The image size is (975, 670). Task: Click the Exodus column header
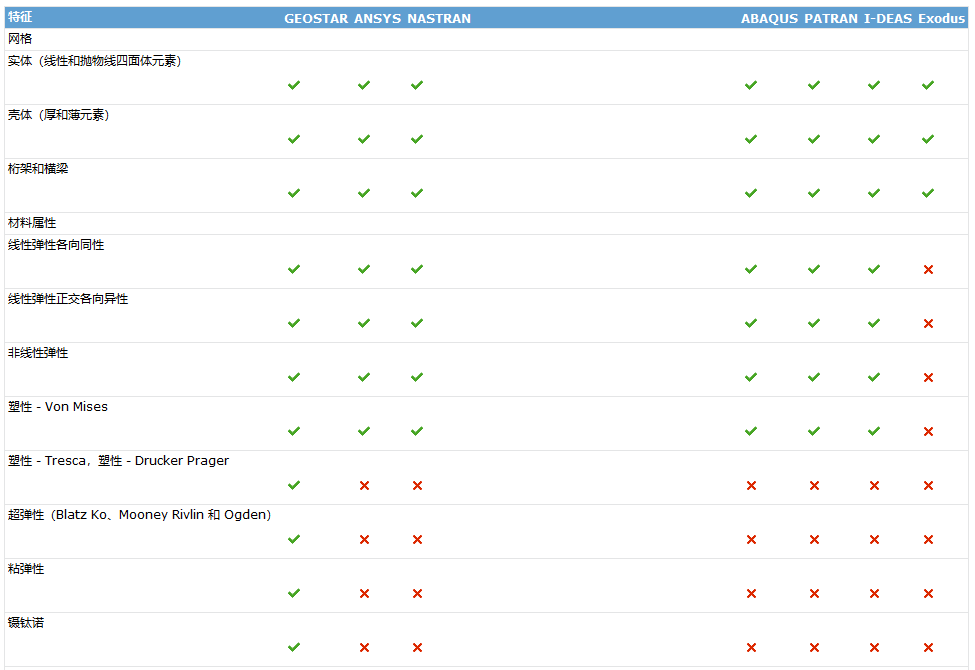[941, 19]
